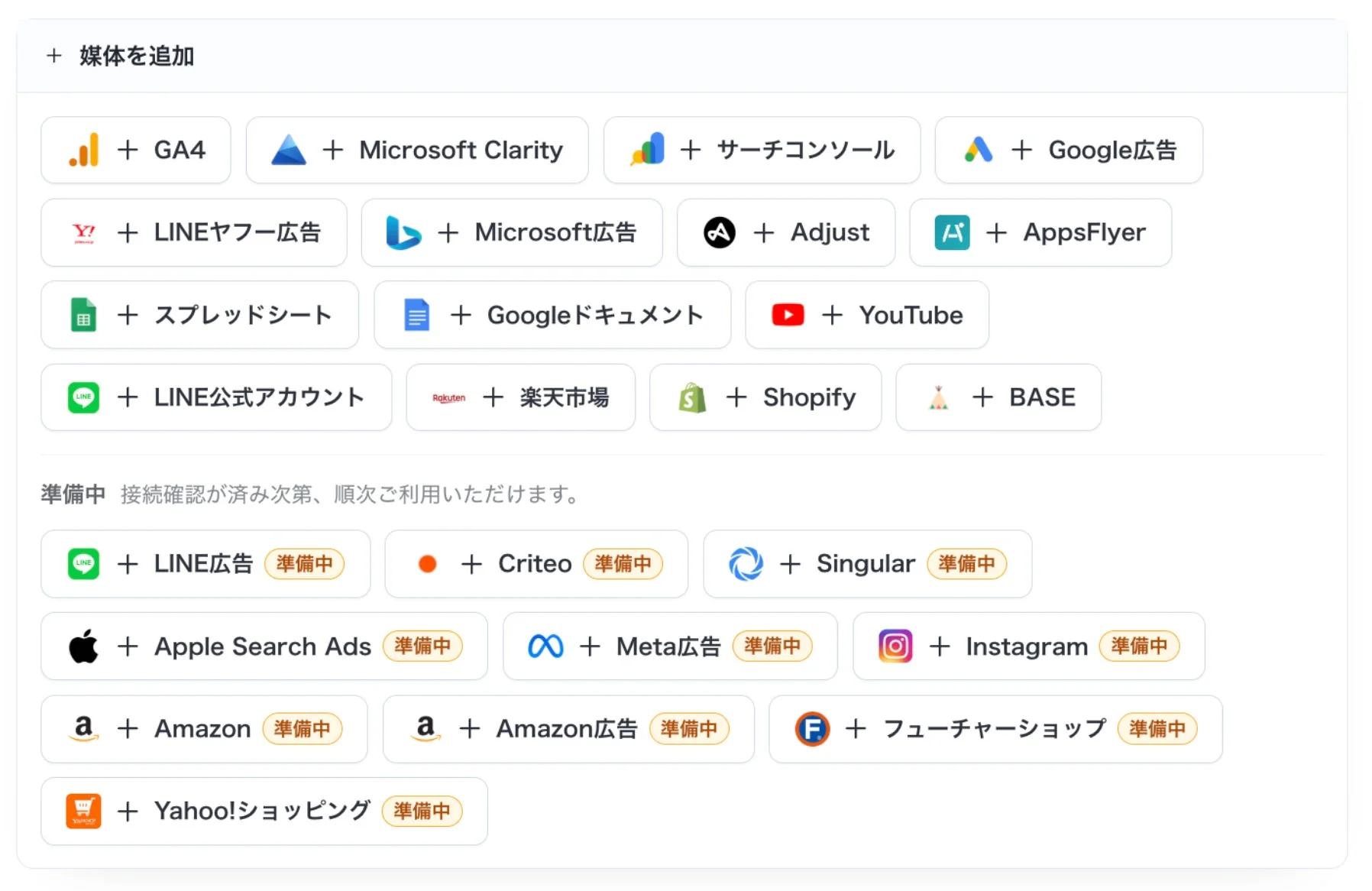
Task: Click the LINE icon for LINE公式アカウント
Action: click(x=84, y=397)
